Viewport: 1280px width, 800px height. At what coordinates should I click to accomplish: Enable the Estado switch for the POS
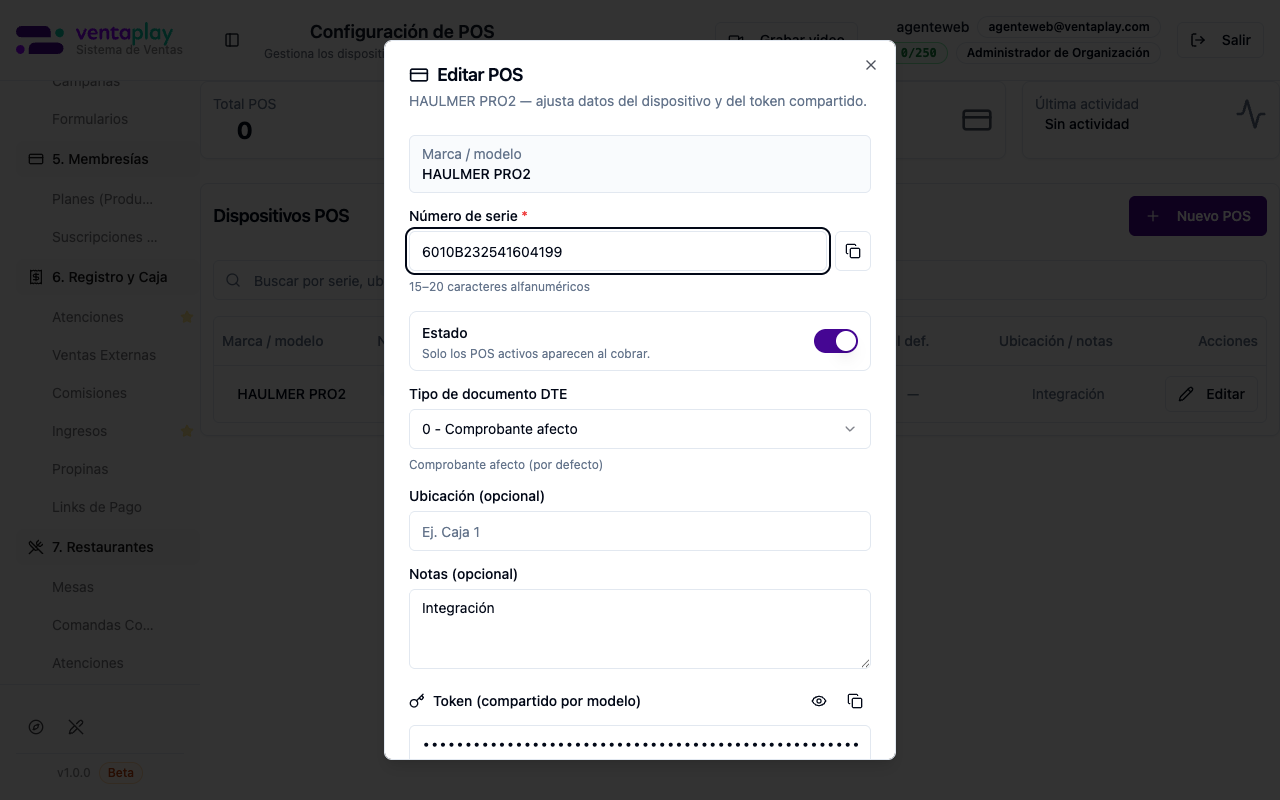point(835,341)
